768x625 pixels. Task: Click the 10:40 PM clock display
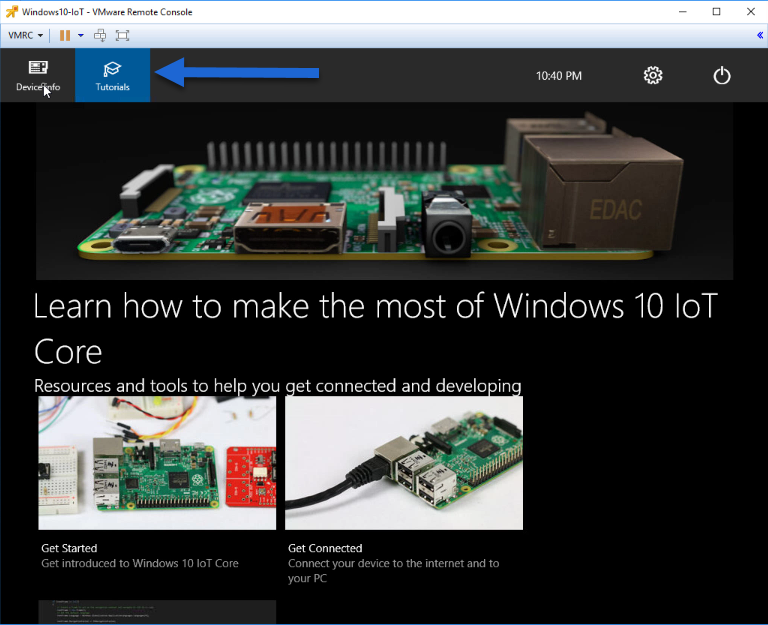tap(559, 76)
